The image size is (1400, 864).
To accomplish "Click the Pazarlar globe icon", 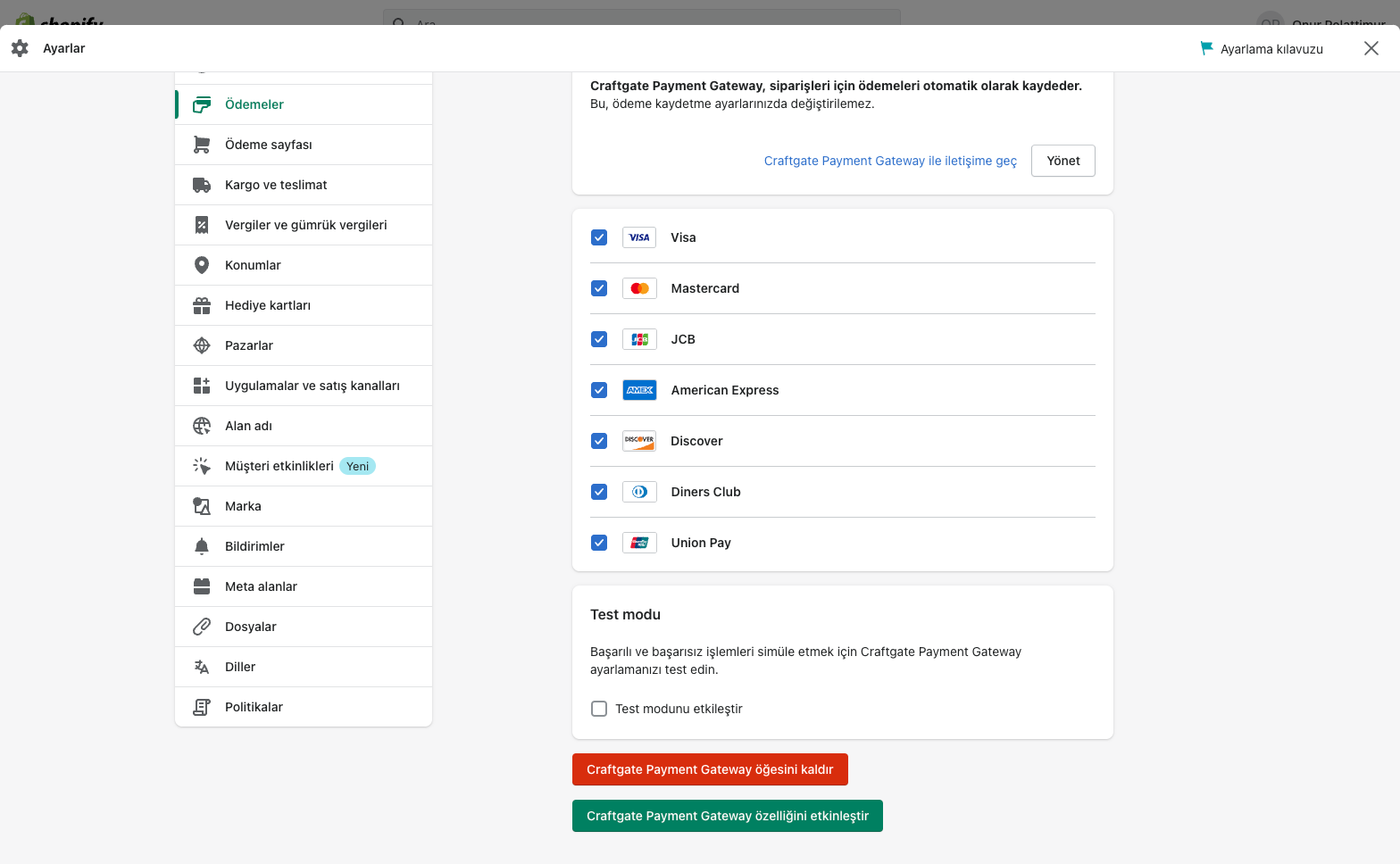I will pyautogui.click(x=202, y=345).
